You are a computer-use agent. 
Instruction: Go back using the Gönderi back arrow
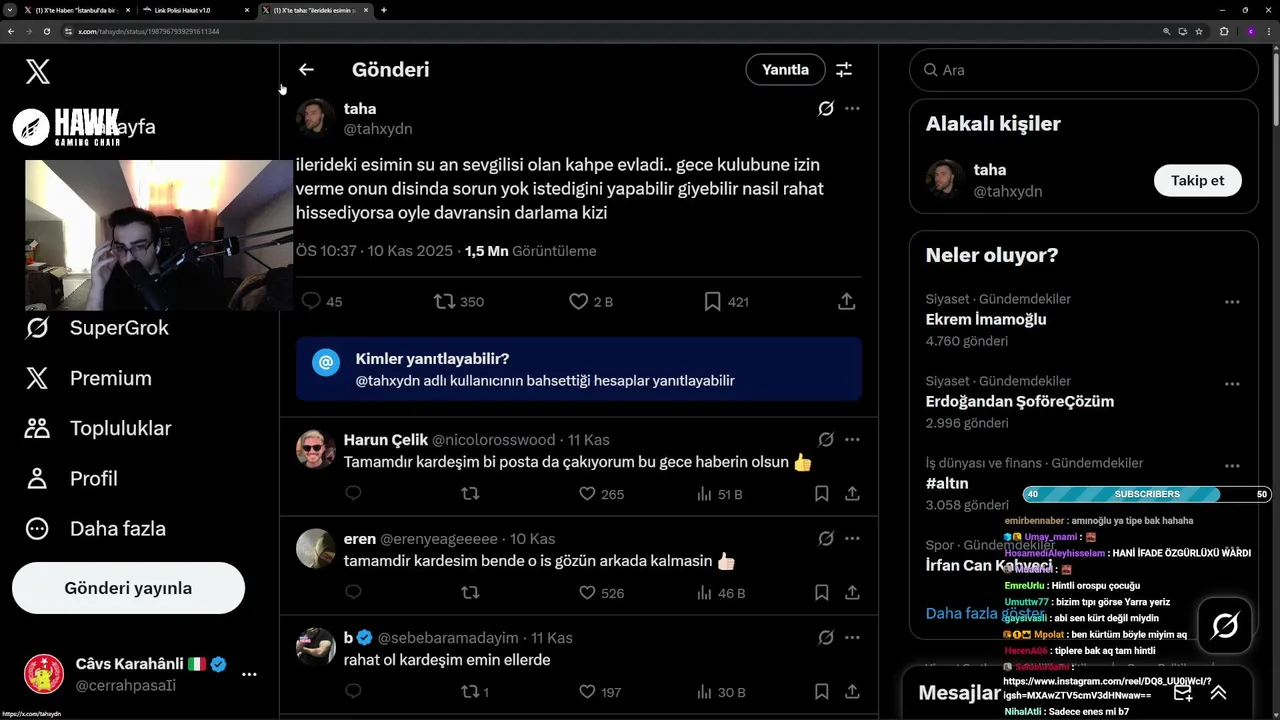tap(306, 69)
